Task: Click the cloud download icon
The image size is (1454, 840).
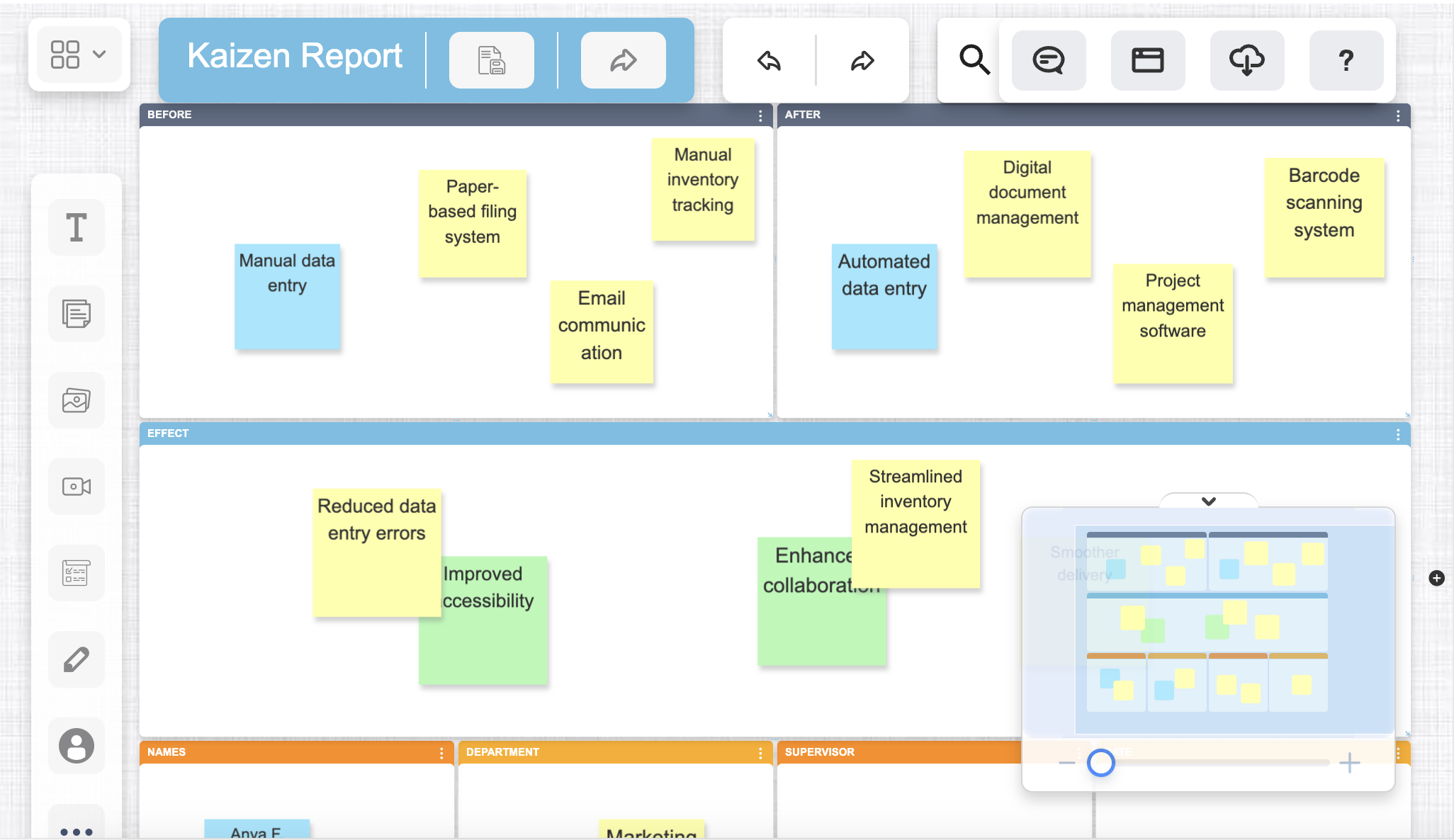Action: (1246, 60)
